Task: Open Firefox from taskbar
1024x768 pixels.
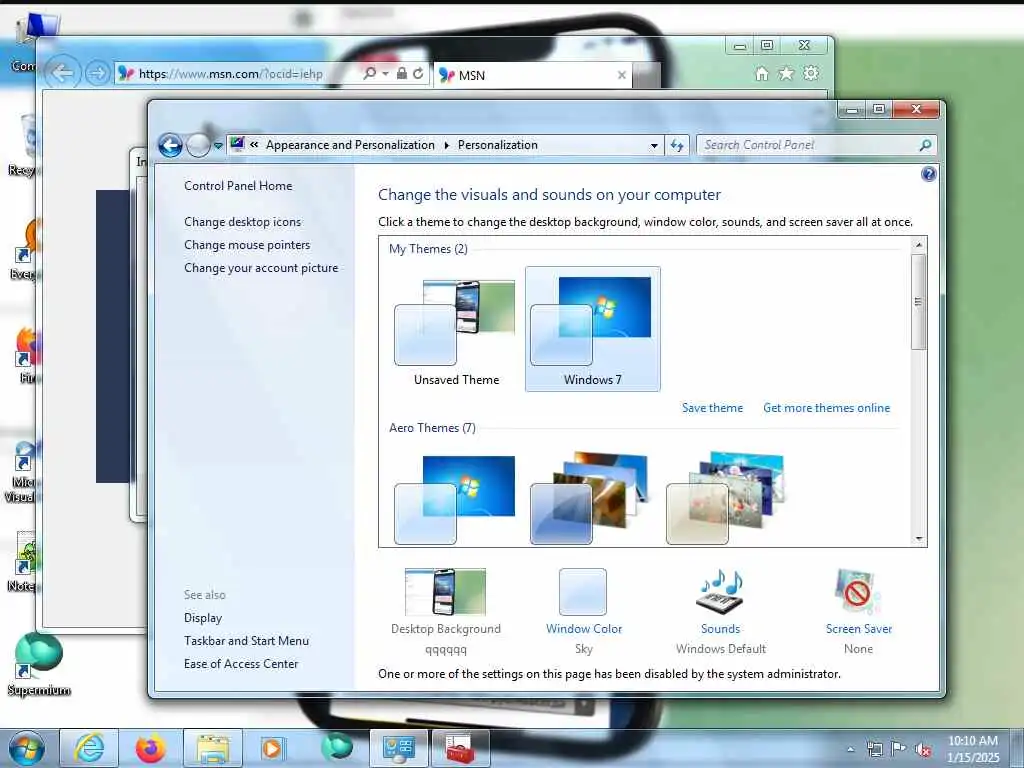Action: pyautogui.click(x=150, y=748)
